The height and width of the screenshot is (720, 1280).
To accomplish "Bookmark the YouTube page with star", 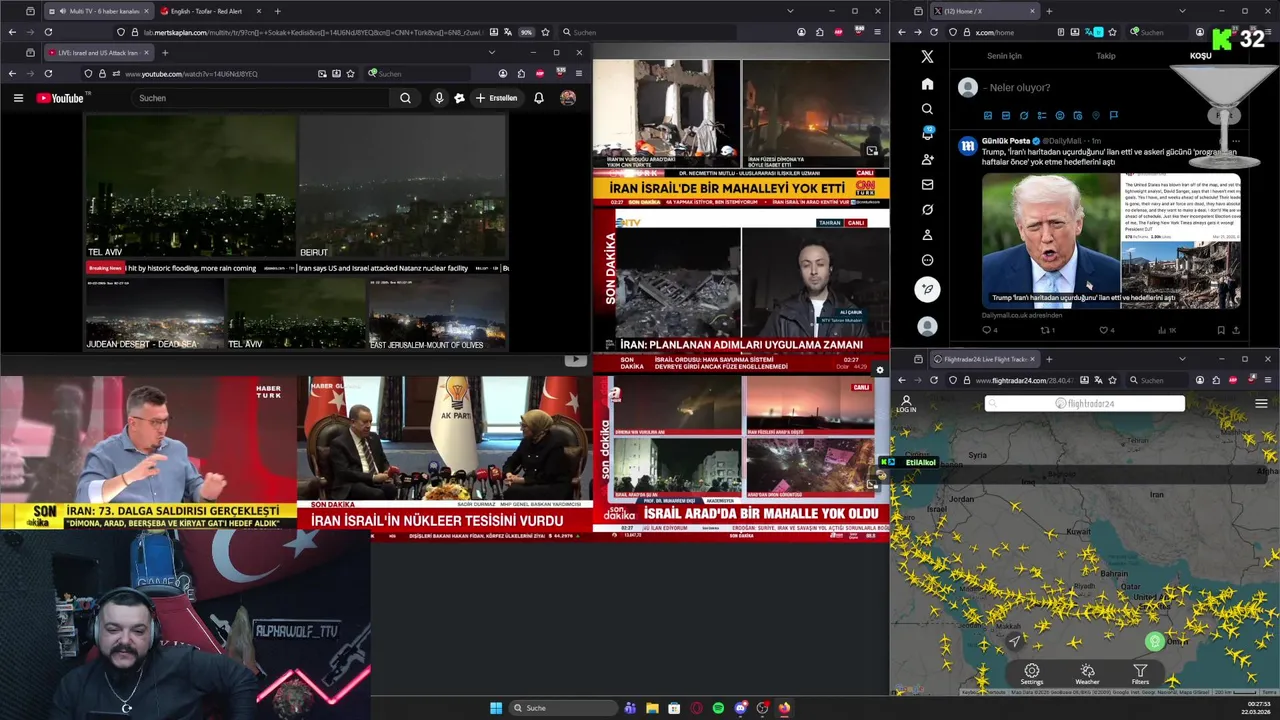I will (350, 73).
